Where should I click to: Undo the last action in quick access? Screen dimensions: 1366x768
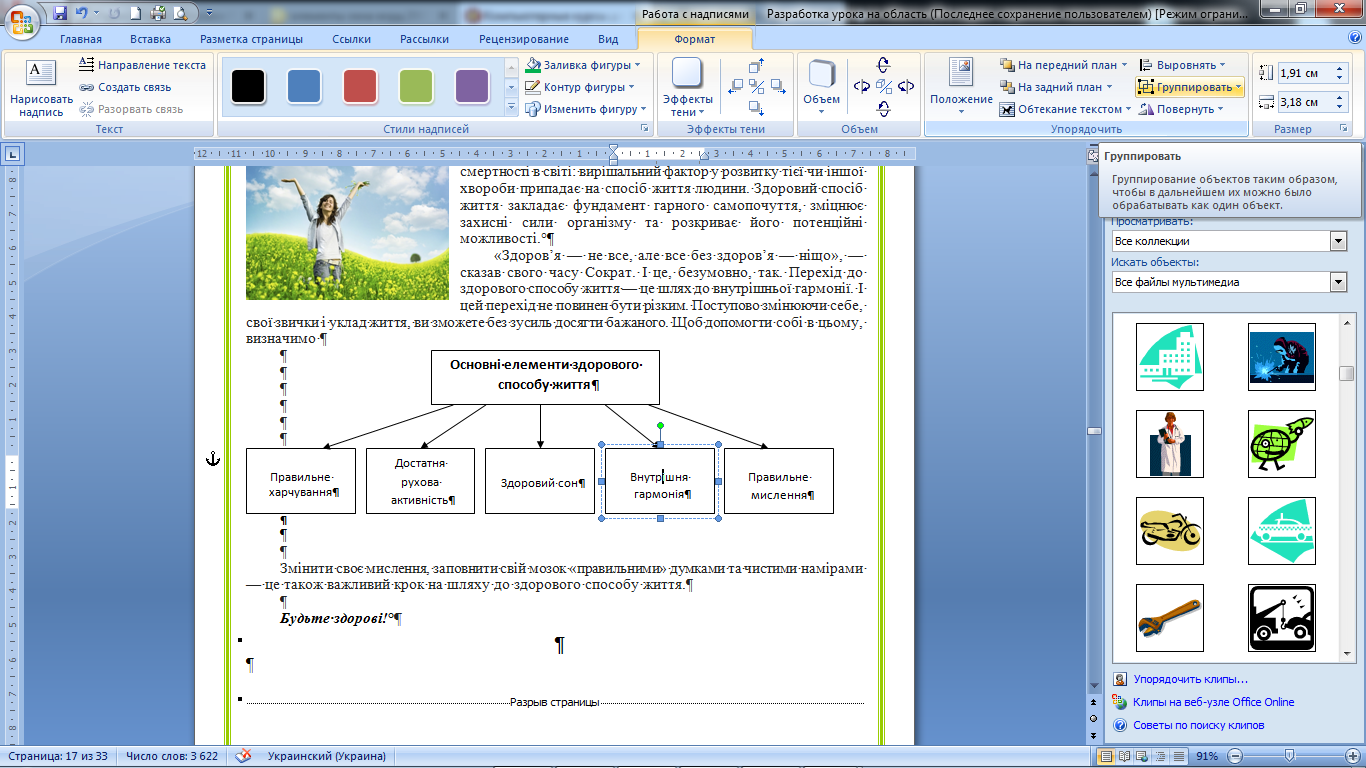pos(84,14)
